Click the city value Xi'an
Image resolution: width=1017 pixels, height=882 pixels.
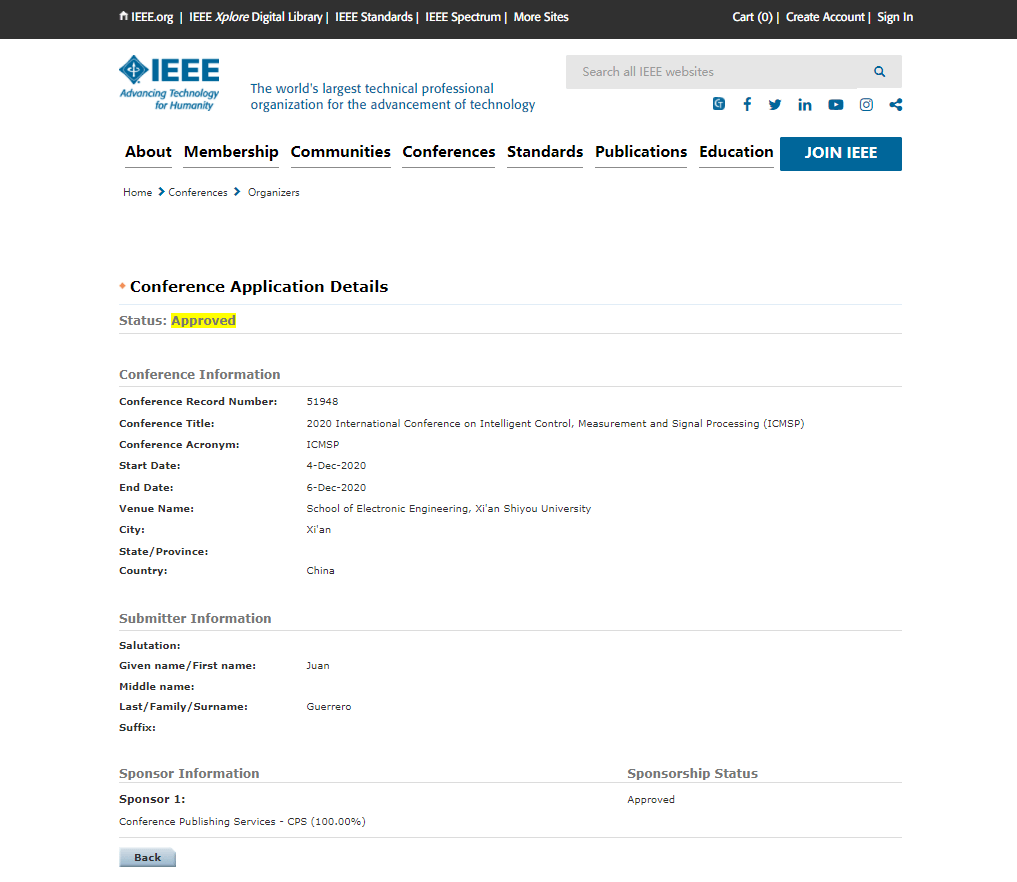click(318, 529)
